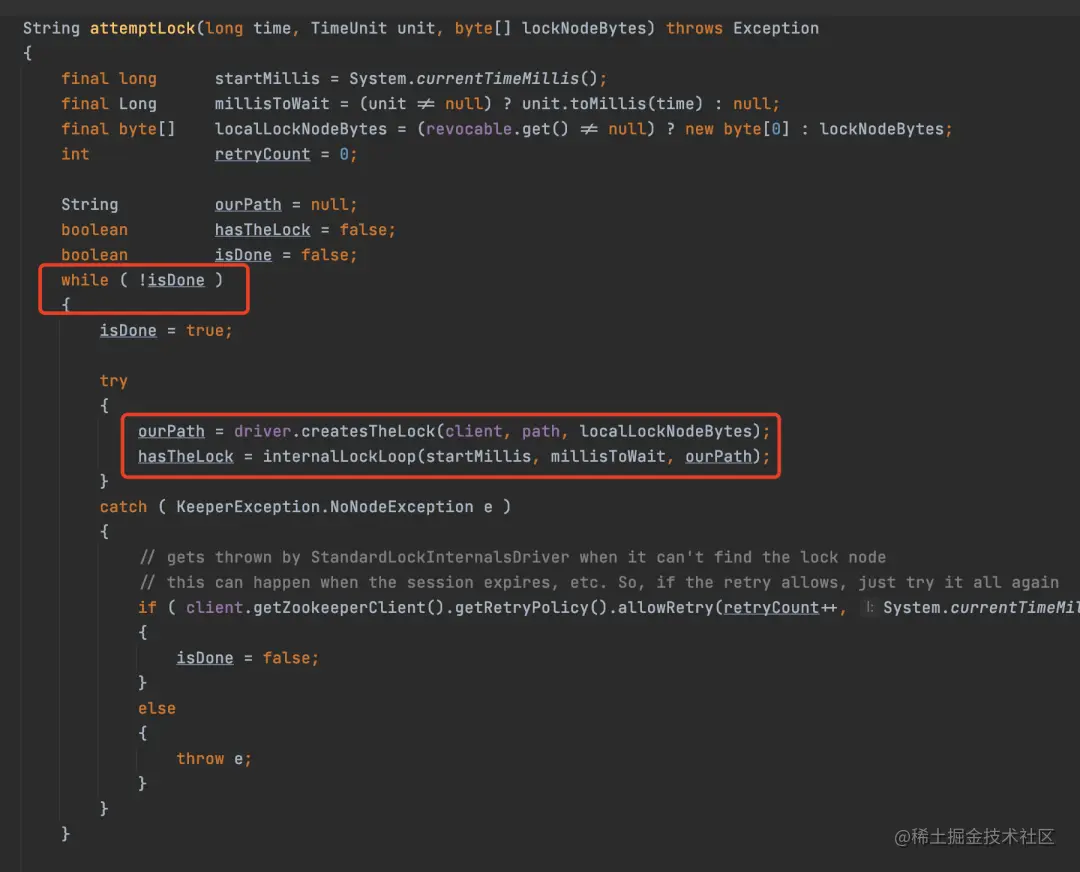Click the attemptLock method name
The height and width of the screenshot is (872, 1080).
143,28
